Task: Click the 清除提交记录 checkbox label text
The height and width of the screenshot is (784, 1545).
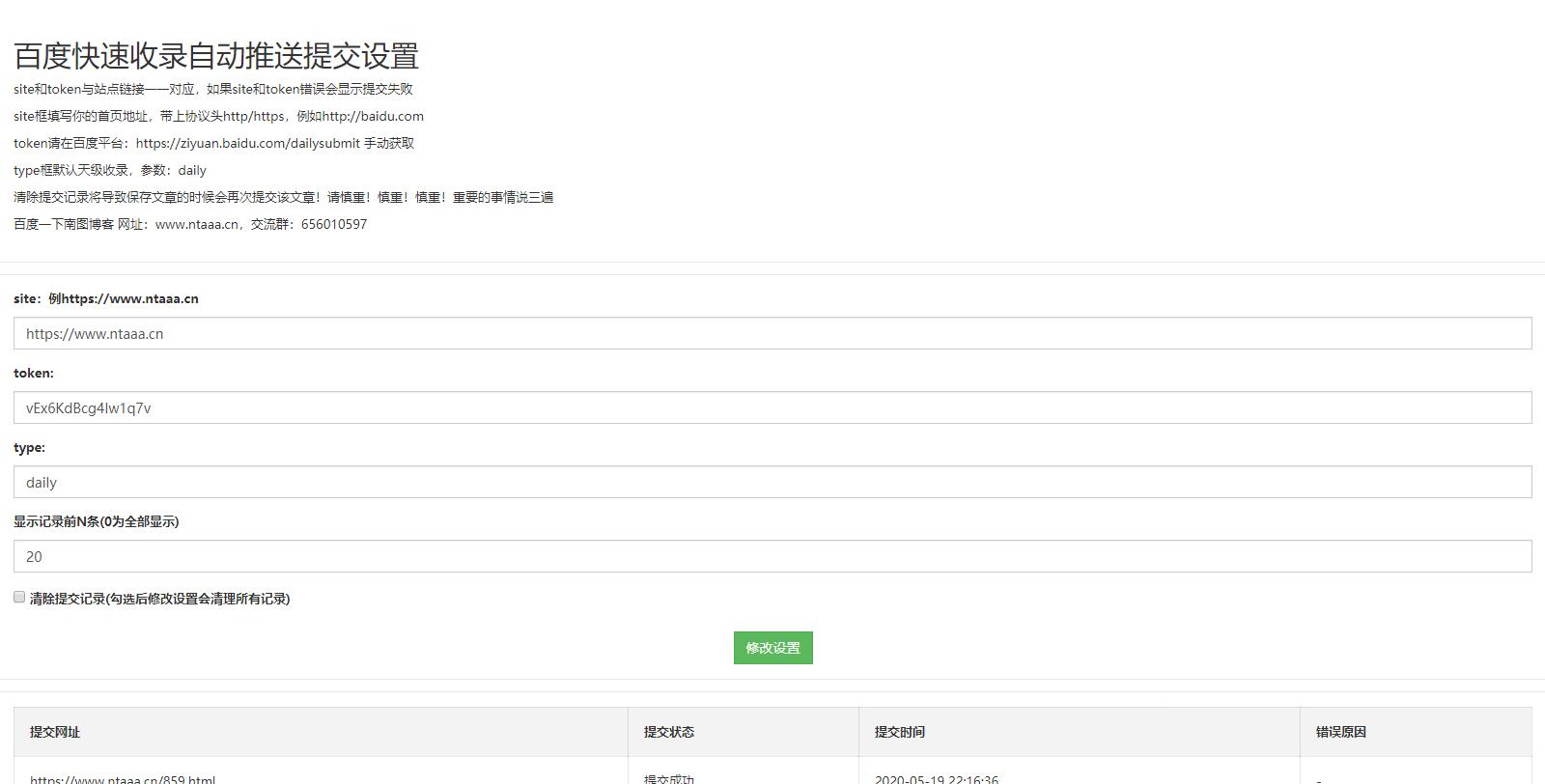Action: 159,599
